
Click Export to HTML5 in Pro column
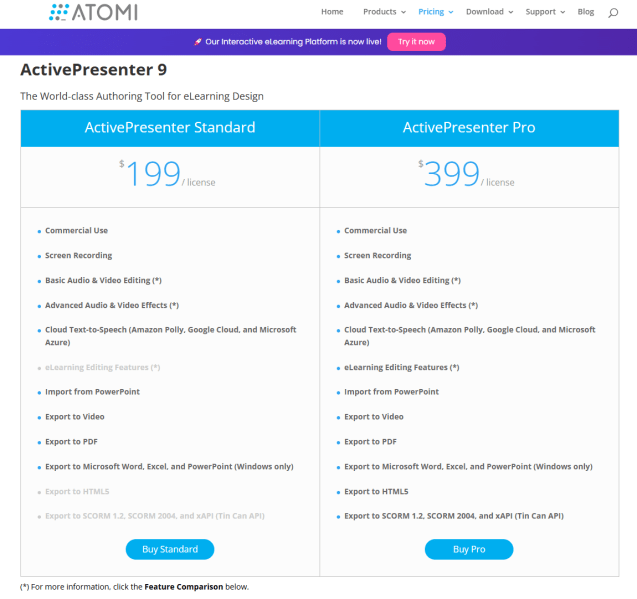coord(376,491)
